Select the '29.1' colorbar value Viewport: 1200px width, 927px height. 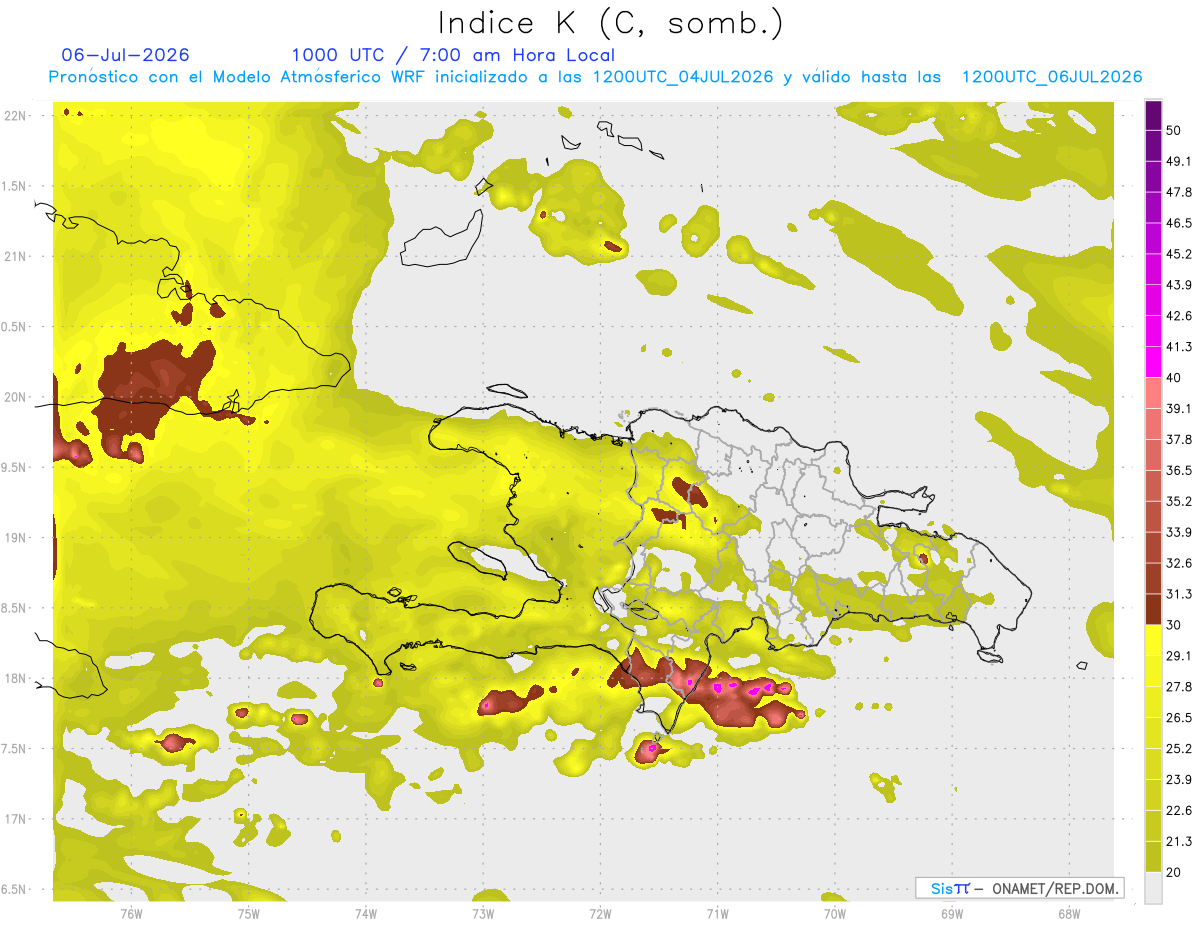[1179, 655]
